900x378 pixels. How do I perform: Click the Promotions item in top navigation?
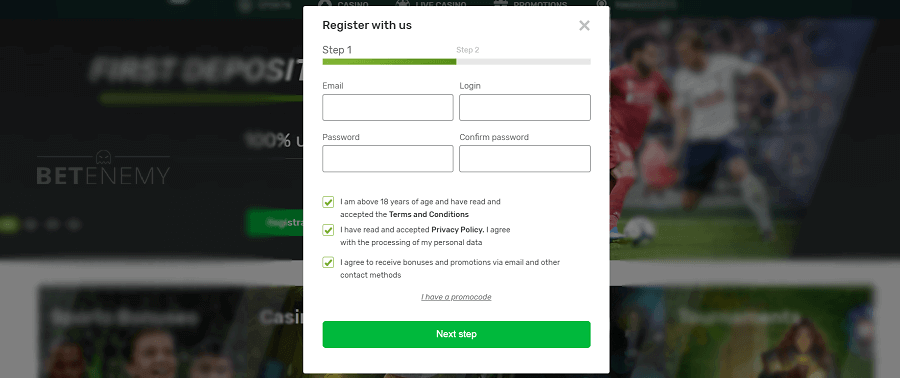click(x=531, y=5)
